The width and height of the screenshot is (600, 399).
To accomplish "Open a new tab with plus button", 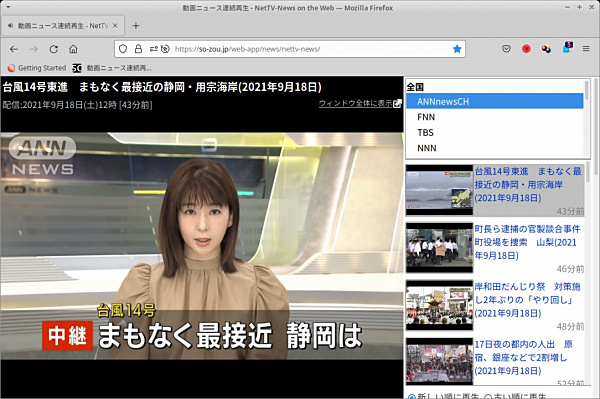I will [x=135, y=26].
